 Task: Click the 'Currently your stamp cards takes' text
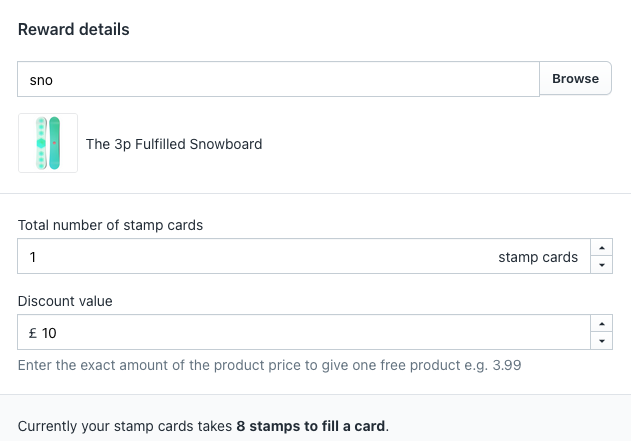click(125, 426)
